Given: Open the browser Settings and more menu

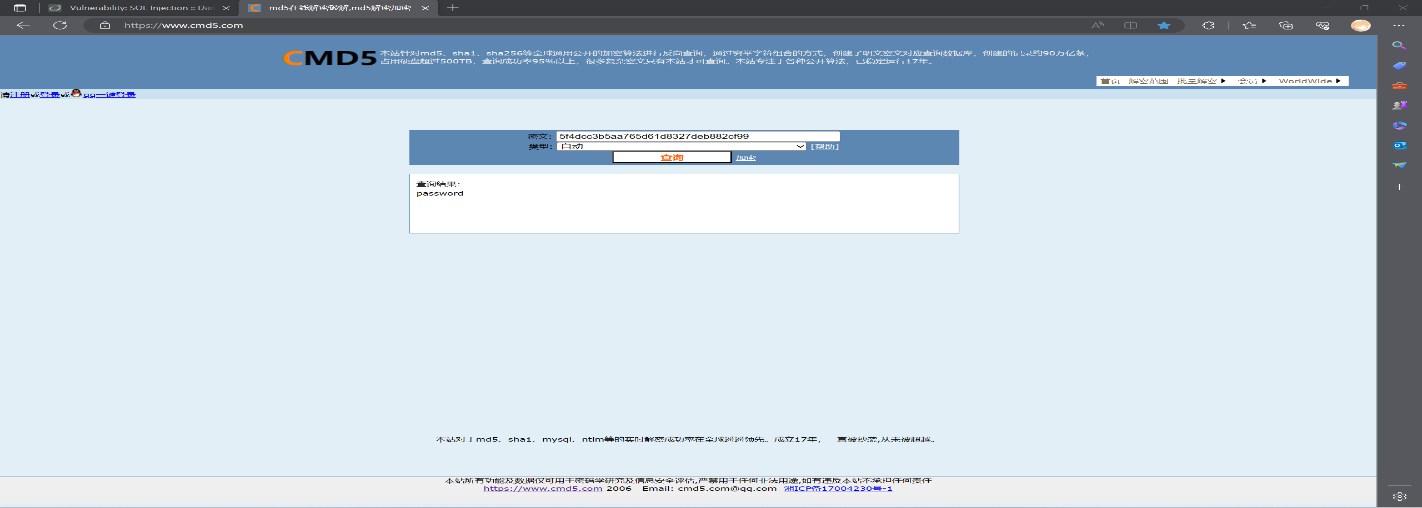Looking at the screenshot, I should coord(1400,25).
